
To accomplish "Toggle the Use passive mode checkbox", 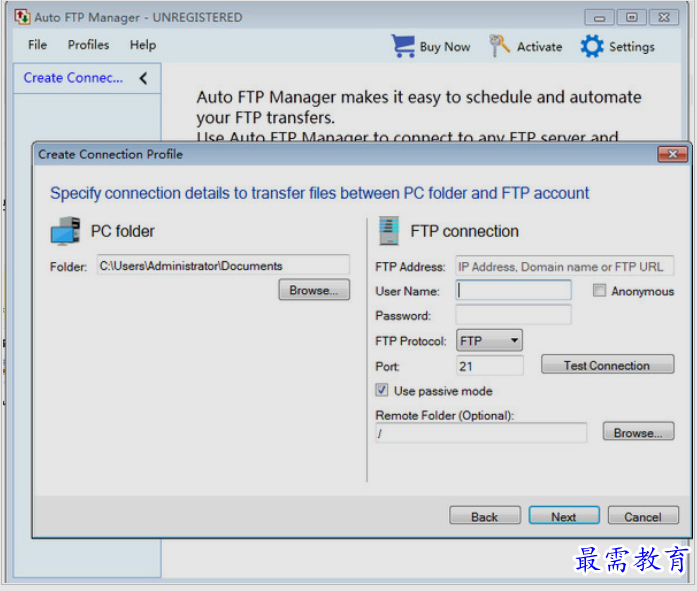I will click(381, 390).
